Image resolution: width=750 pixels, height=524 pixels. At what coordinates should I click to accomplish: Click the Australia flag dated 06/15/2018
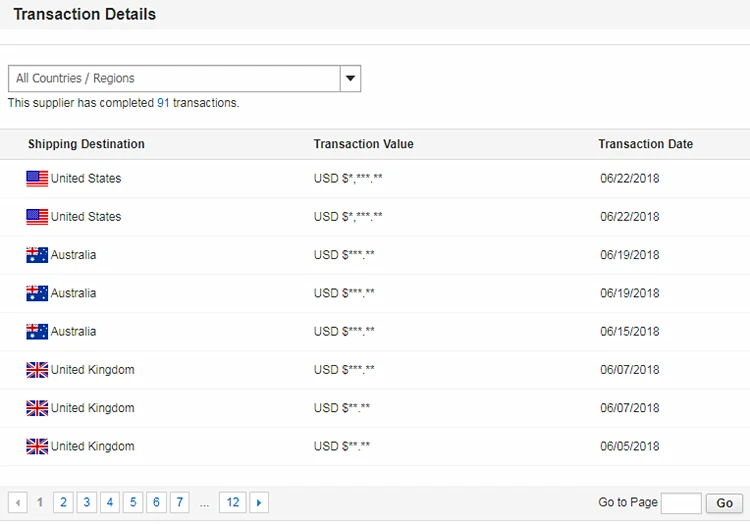37,332
